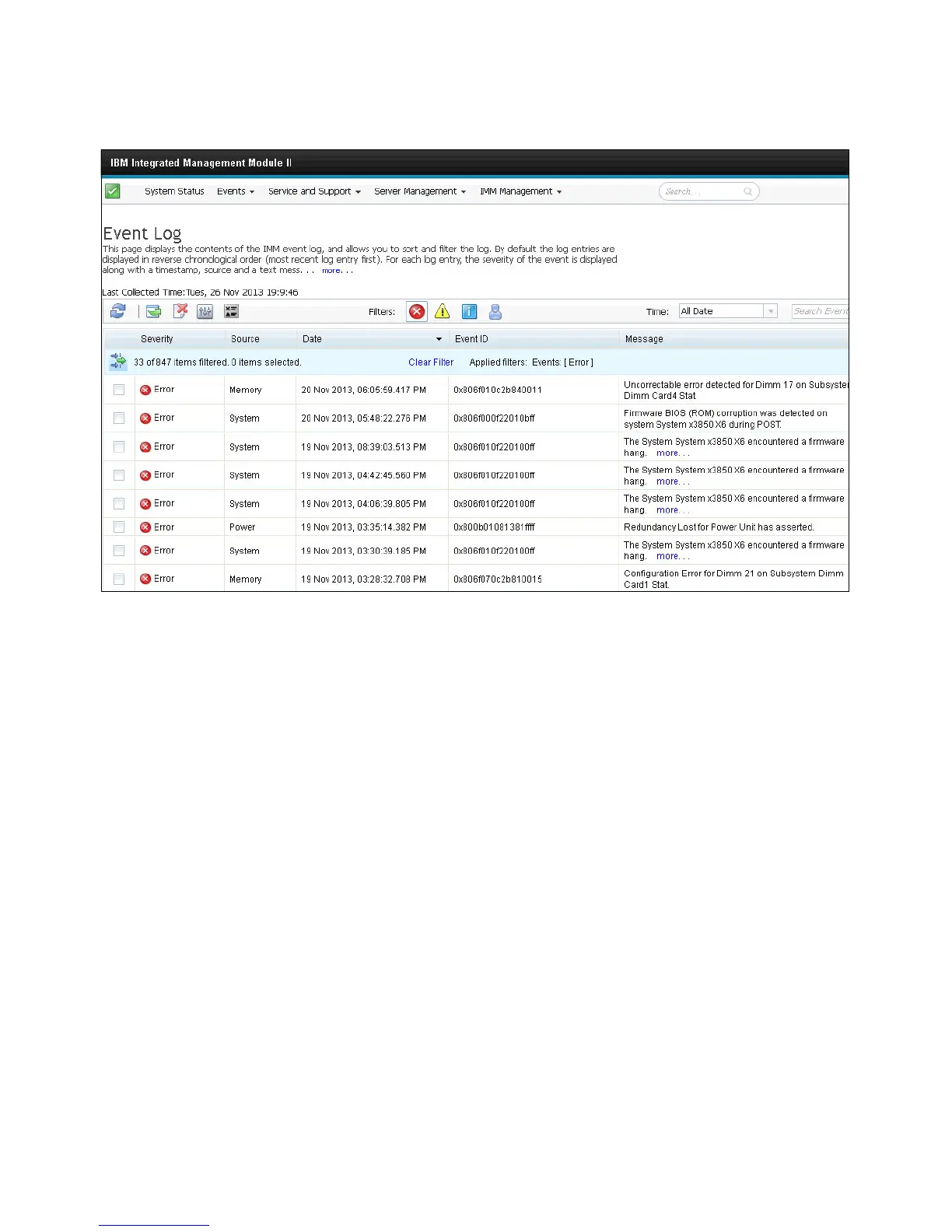Go to System Status page
952x1232 pixels.
click(x=174, y=191)
